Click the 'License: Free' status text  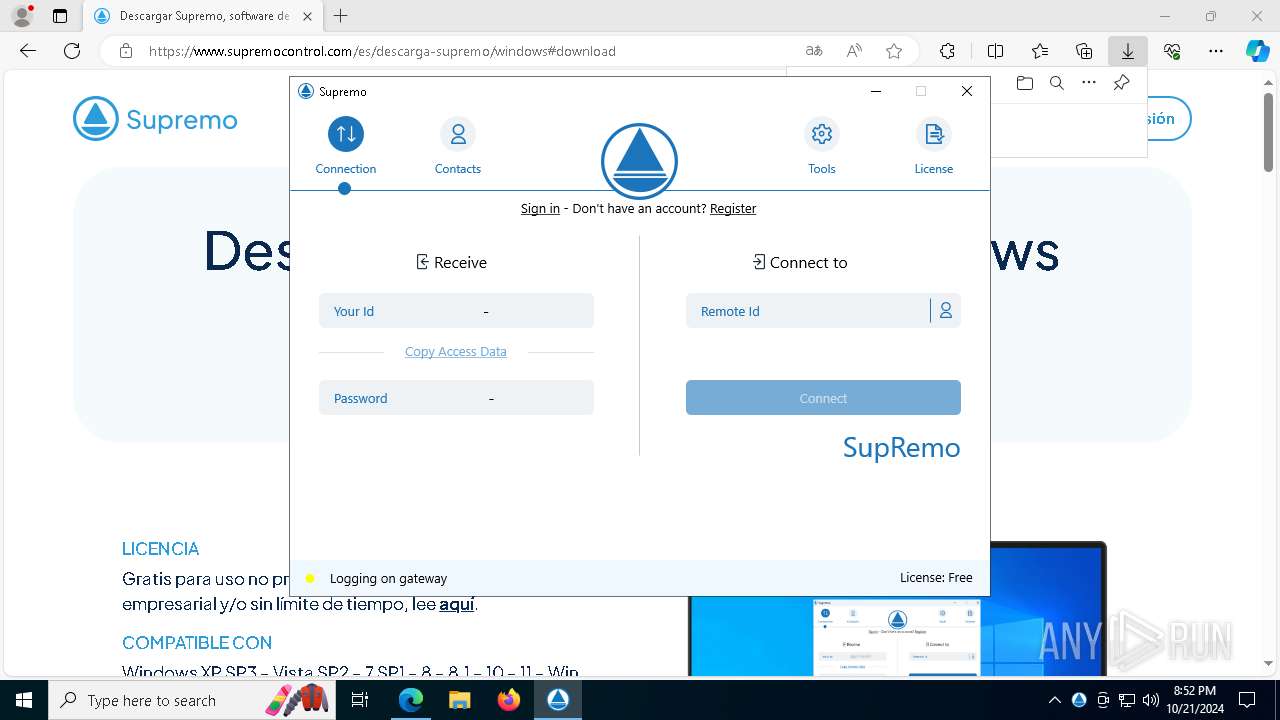click(x=936, y=578)
